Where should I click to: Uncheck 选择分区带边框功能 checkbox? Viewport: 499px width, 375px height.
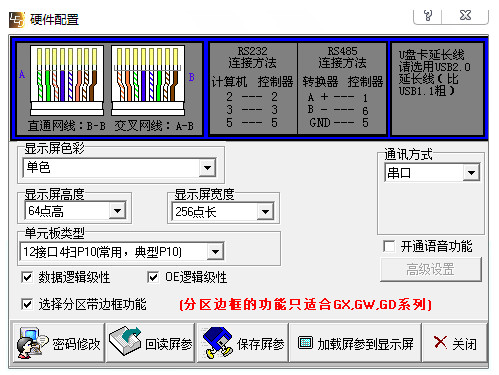(27, 304)
